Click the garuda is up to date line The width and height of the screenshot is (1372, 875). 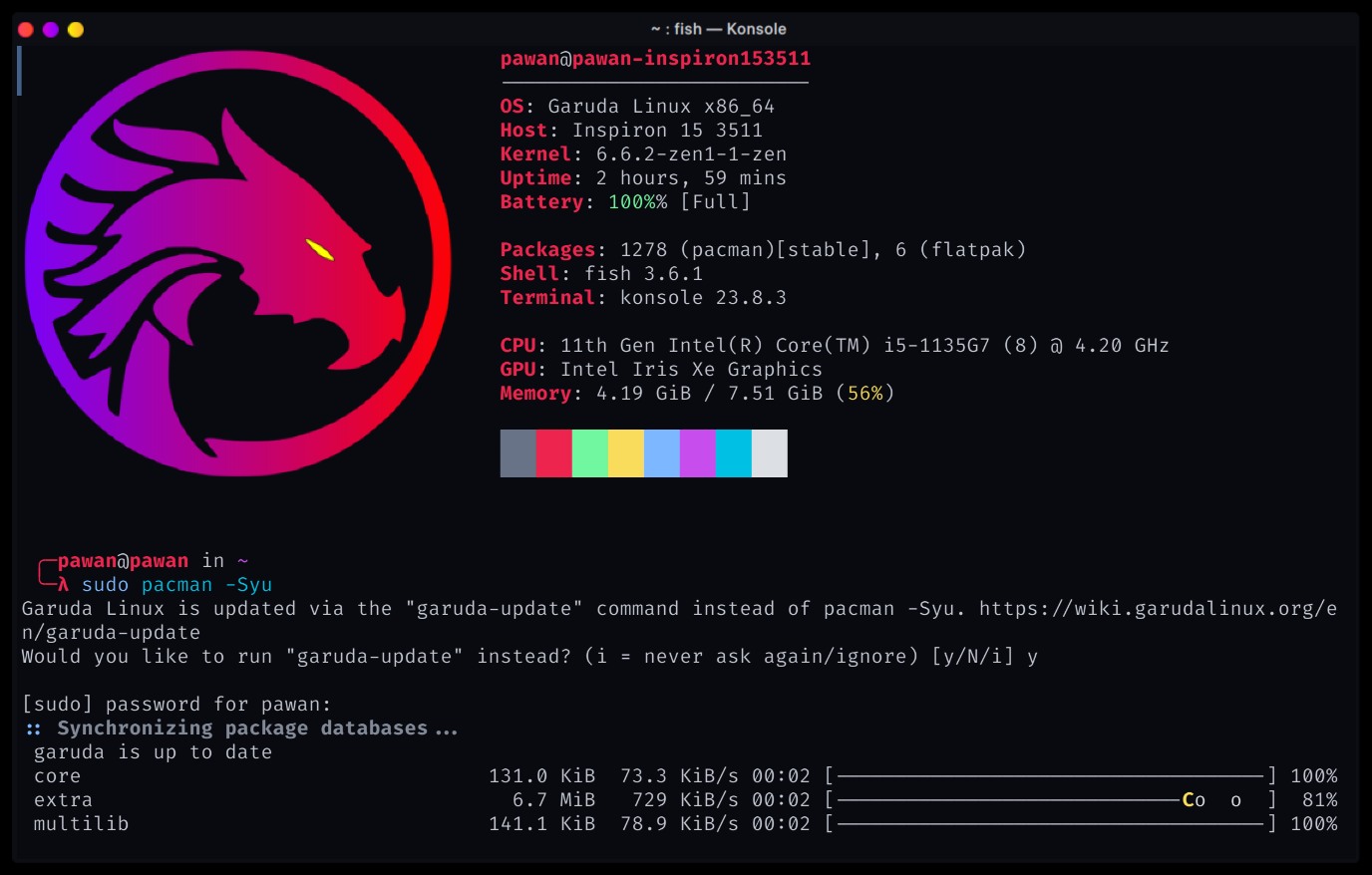pos(153,752)
